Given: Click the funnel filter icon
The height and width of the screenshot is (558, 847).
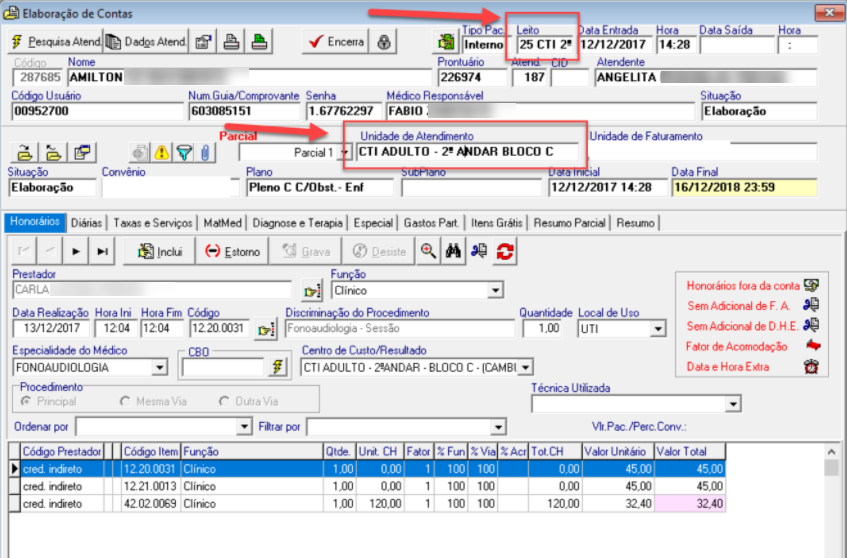Looking at the screenshot, I should (x=184, y=153).
